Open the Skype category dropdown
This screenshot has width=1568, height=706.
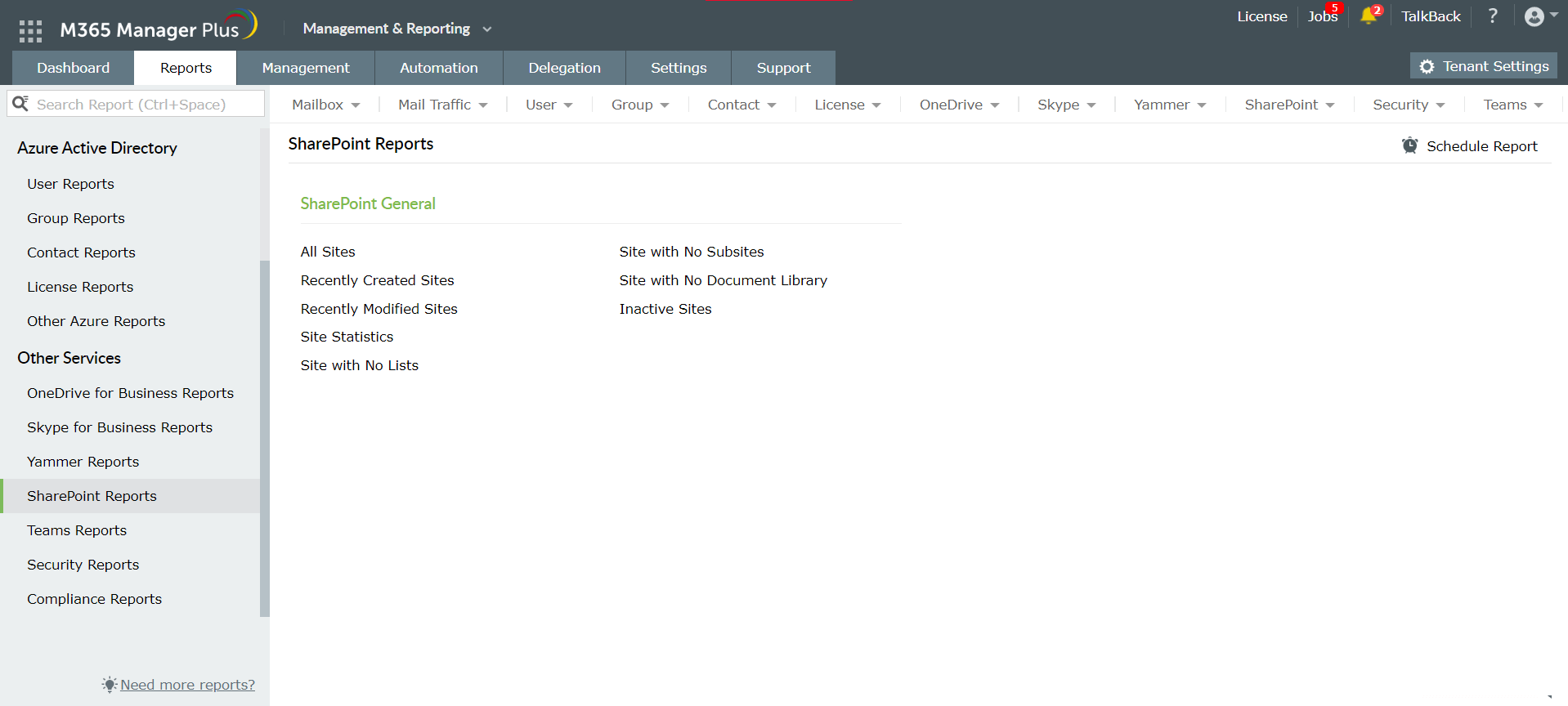1067,105
